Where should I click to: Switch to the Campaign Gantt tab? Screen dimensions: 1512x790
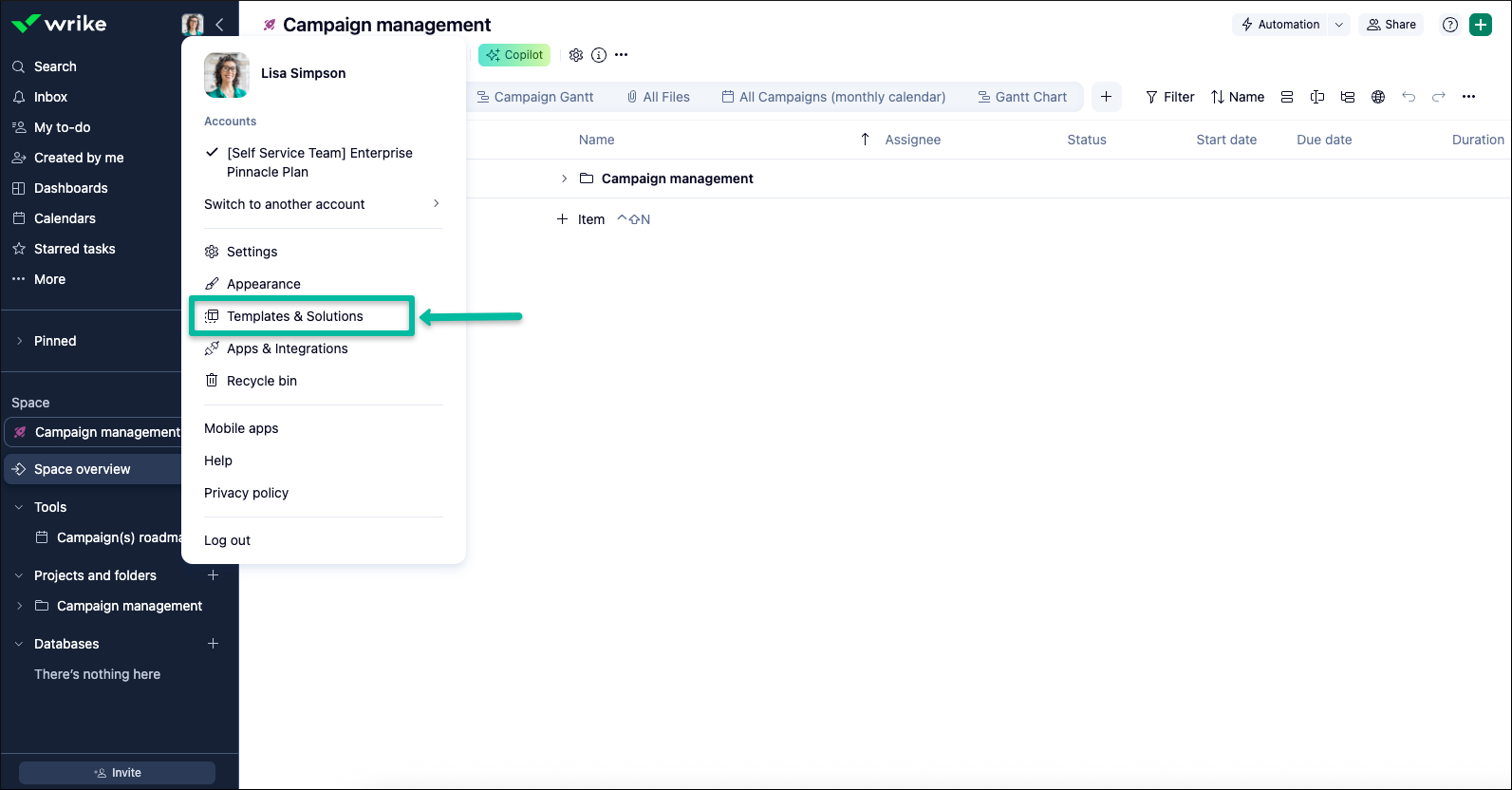coord(535,97)
